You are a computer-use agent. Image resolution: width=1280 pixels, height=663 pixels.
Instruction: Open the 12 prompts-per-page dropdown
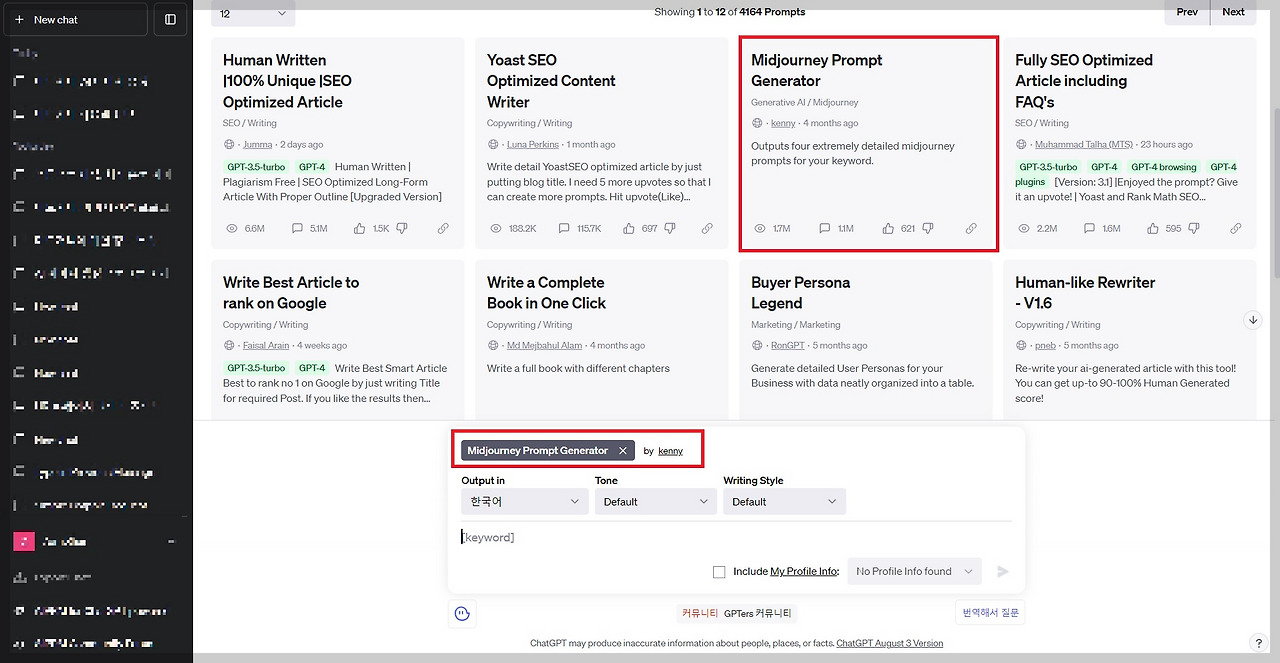coord(254,13)
